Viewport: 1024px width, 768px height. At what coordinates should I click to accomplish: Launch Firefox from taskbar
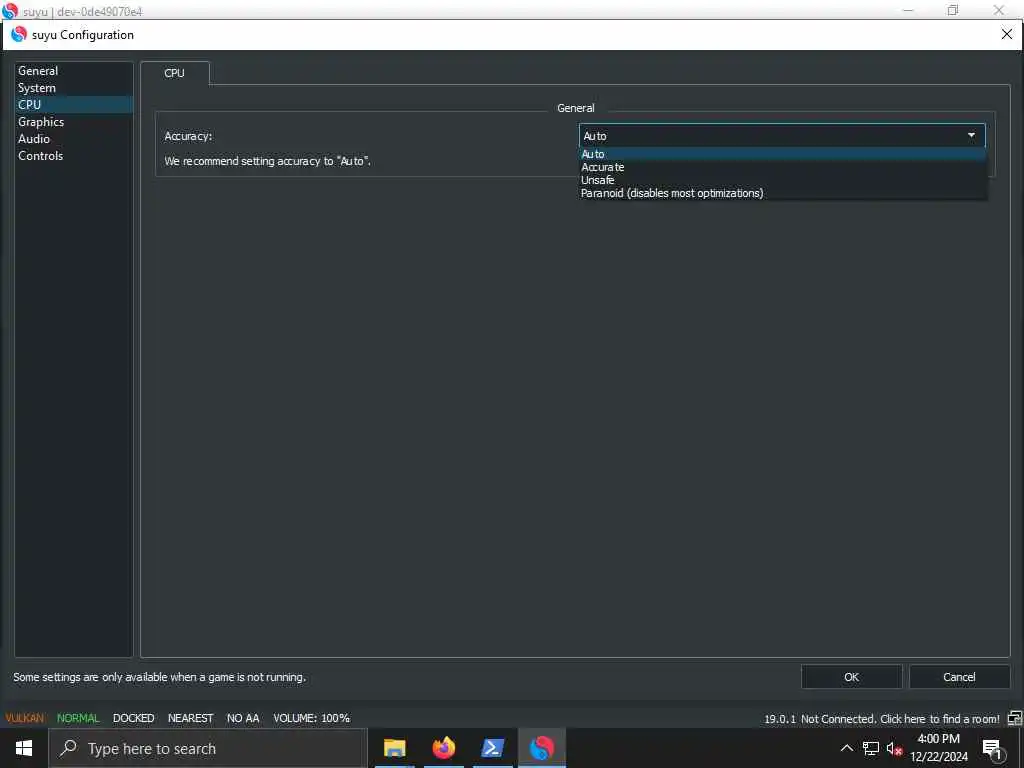click(x=443, y=748)
